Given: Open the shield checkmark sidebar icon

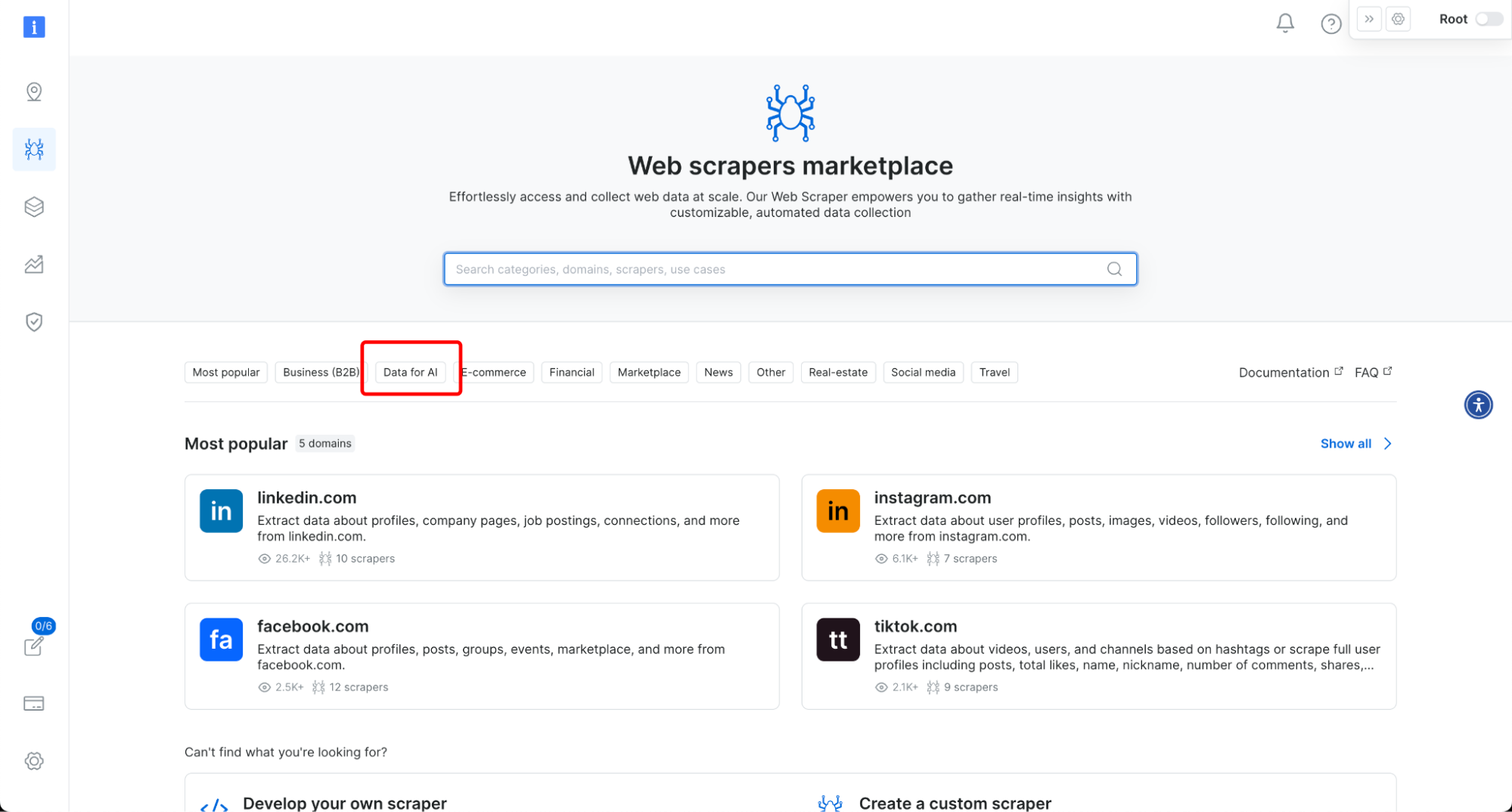Looking at the screenshot, I should 34,322.
